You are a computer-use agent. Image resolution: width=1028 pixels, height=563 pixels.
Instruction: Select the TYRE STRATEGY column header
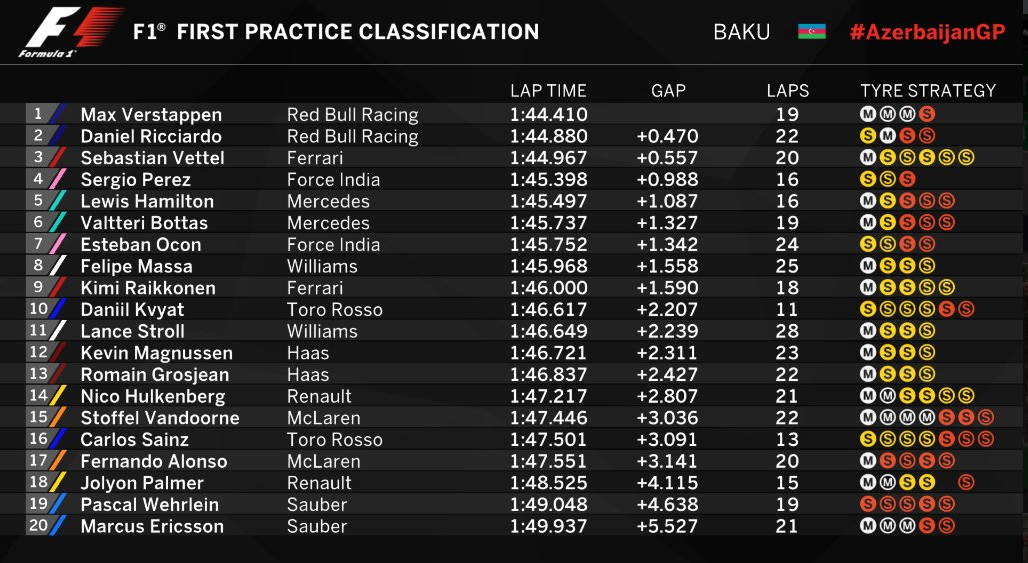pos(928,90)
